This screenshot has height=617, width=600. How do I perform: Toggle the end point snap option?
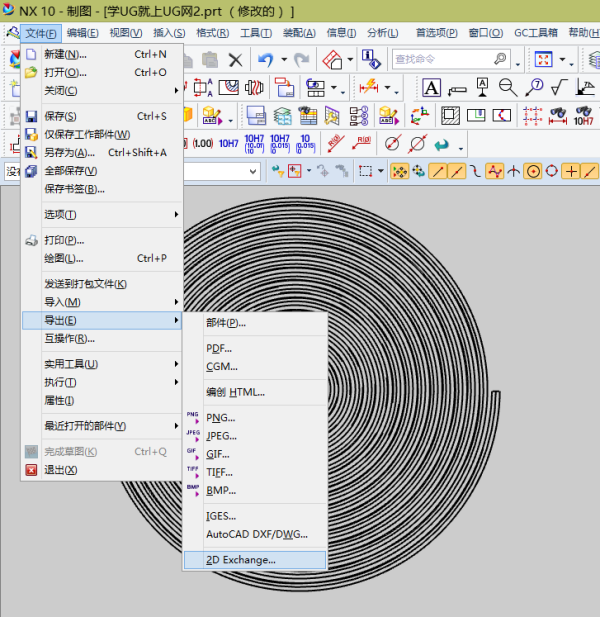438,171
